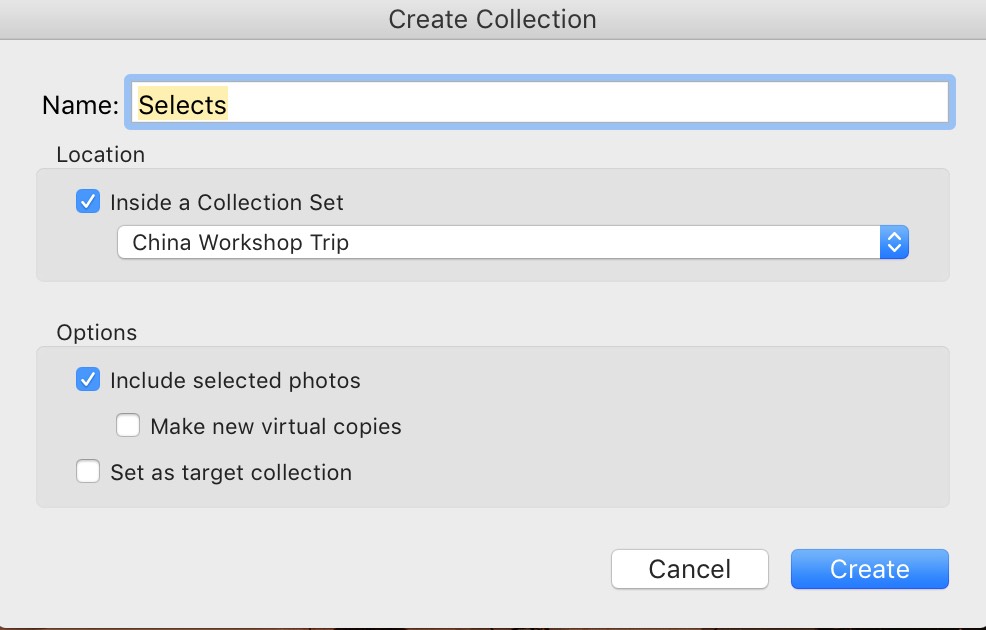Open the China Workshop Trip dropdown
The image size is (986, 630).
pyautogui.click(x=512, y=242)
